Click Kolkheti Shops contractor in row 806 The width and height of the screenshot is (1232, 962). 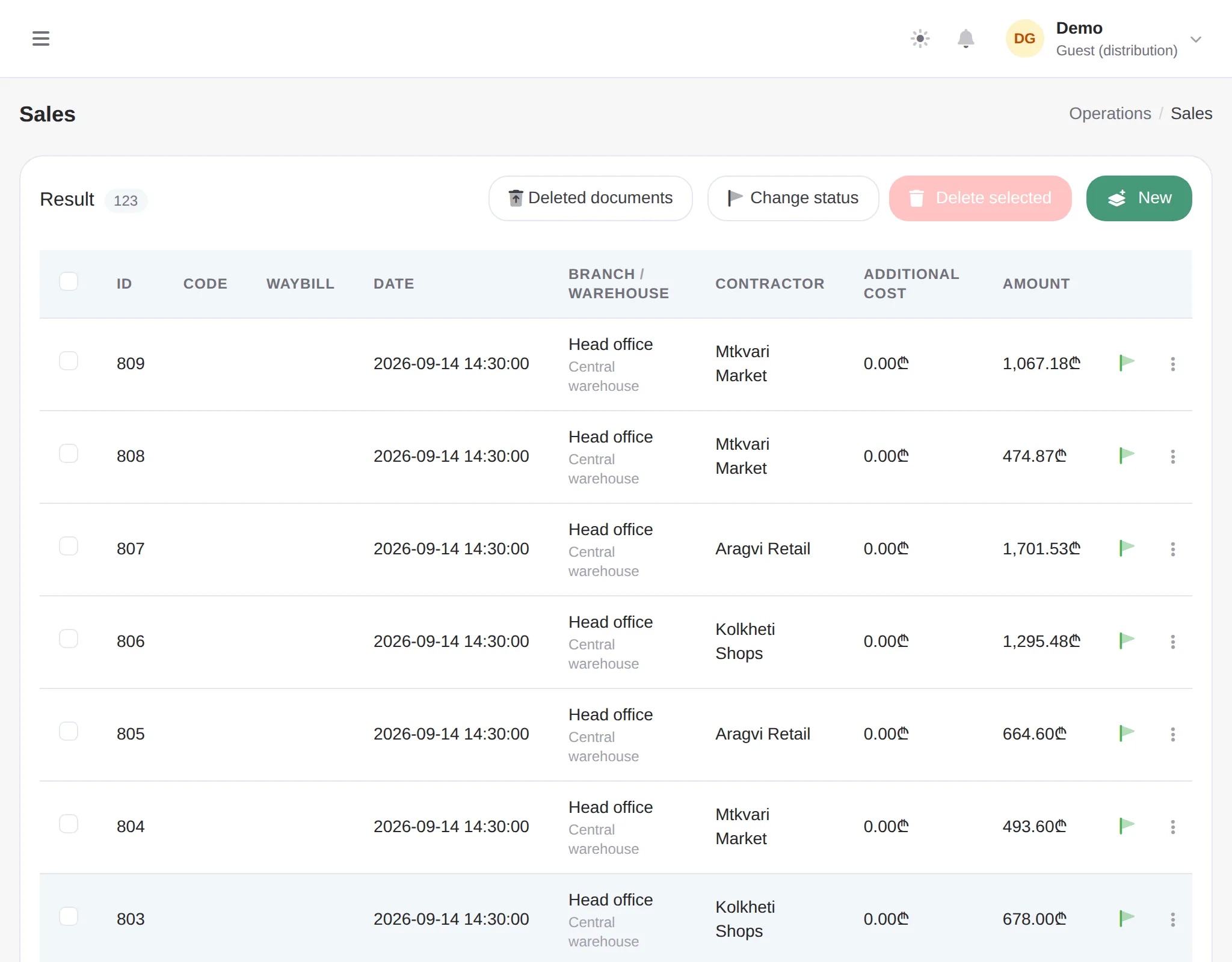click(745, 642)
